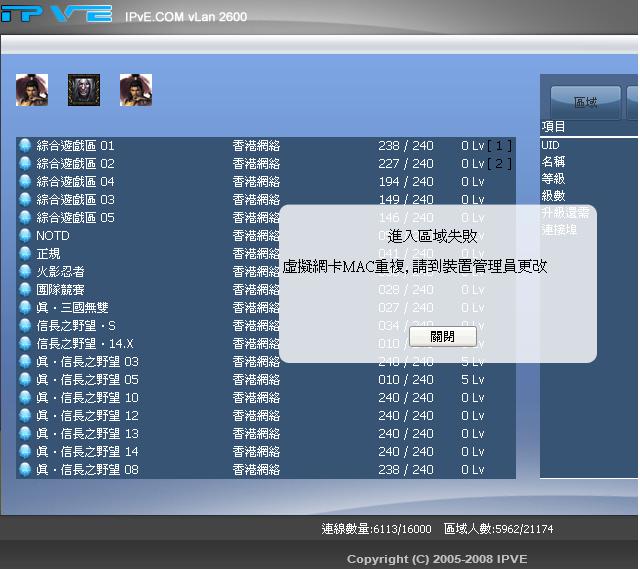
Task: Click the globe icon for 綜合遊戲區 04
Action: tap(25, 182)
